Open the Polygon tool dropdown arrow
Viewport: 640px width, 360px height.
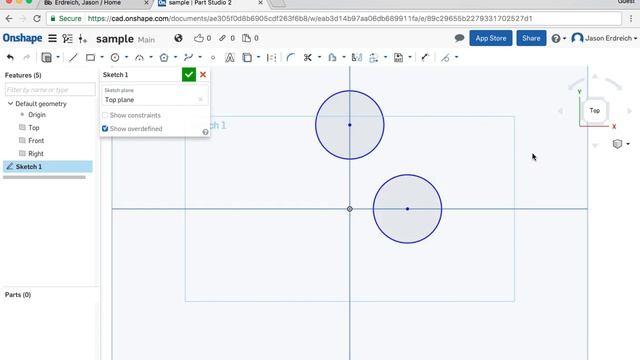pos(176,58)
